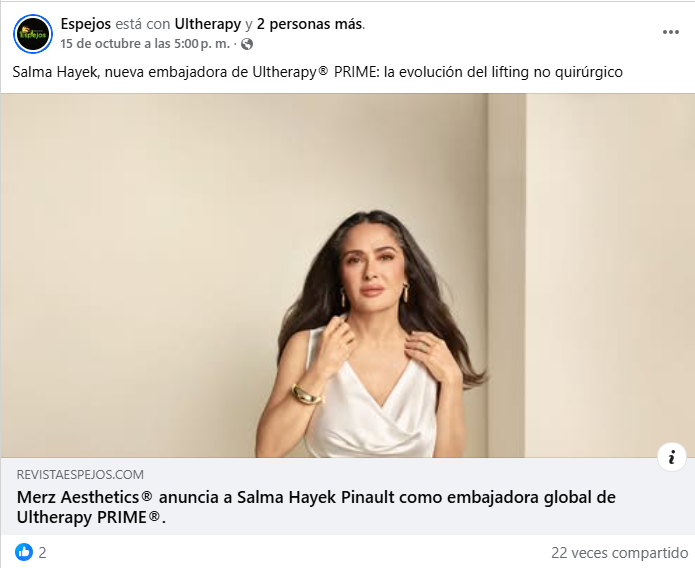Click the globe public audience icon
This screenshot has height=568, width=695.
[247, 44]
